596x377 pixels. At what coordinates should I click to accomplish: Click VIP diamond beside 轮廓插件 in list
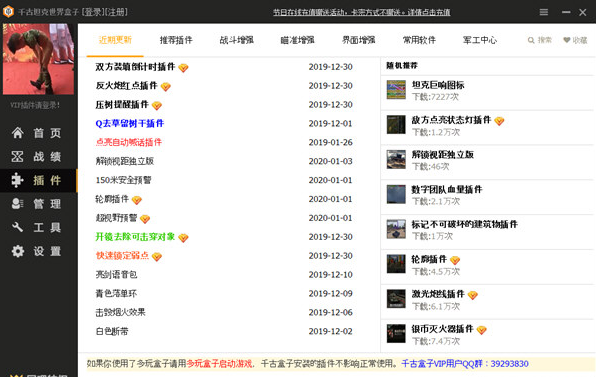tap(136, 200)
